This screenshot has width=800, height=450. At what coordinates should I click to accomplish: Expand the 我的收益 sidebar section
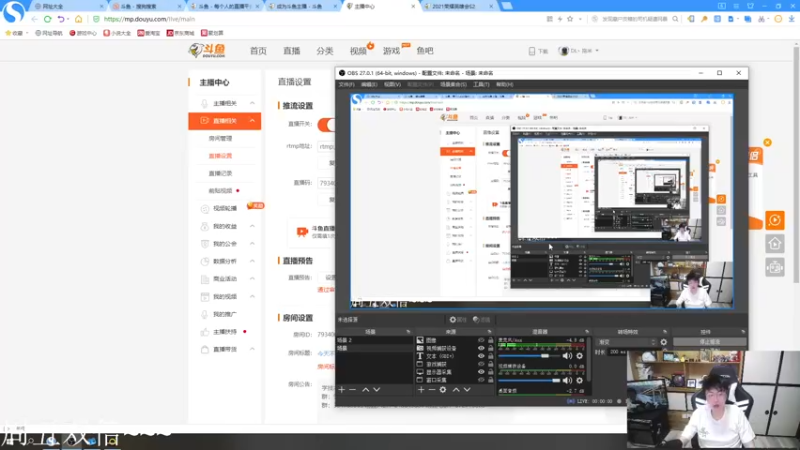coord(252,226)
